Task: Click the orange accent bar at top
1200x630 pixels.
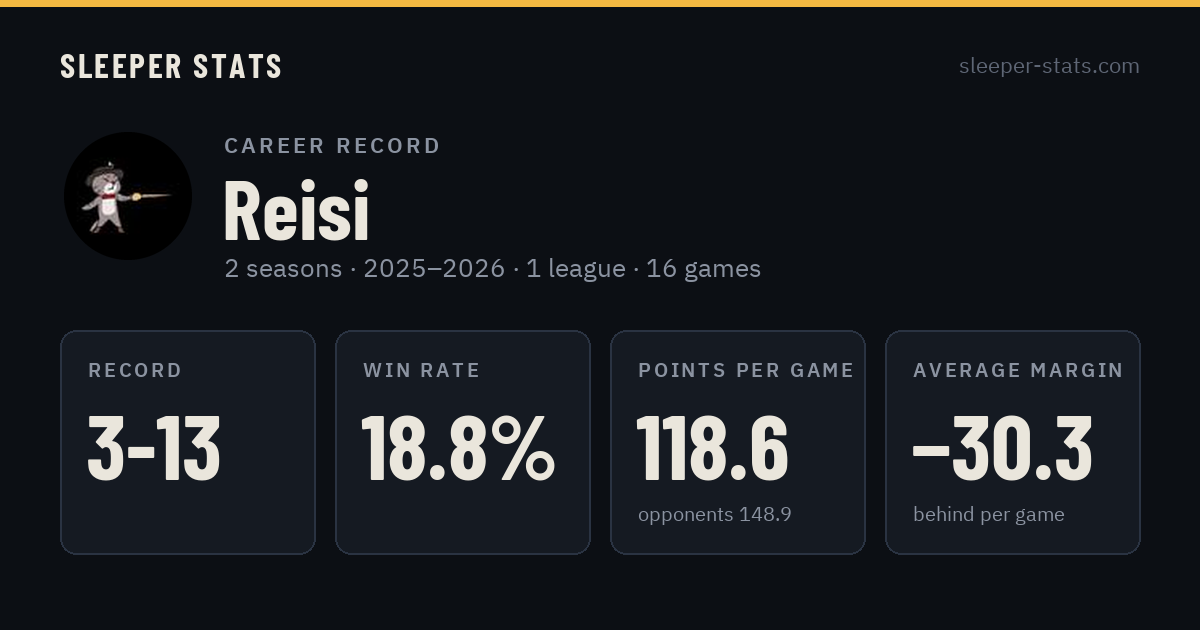Action: point(600,3)
